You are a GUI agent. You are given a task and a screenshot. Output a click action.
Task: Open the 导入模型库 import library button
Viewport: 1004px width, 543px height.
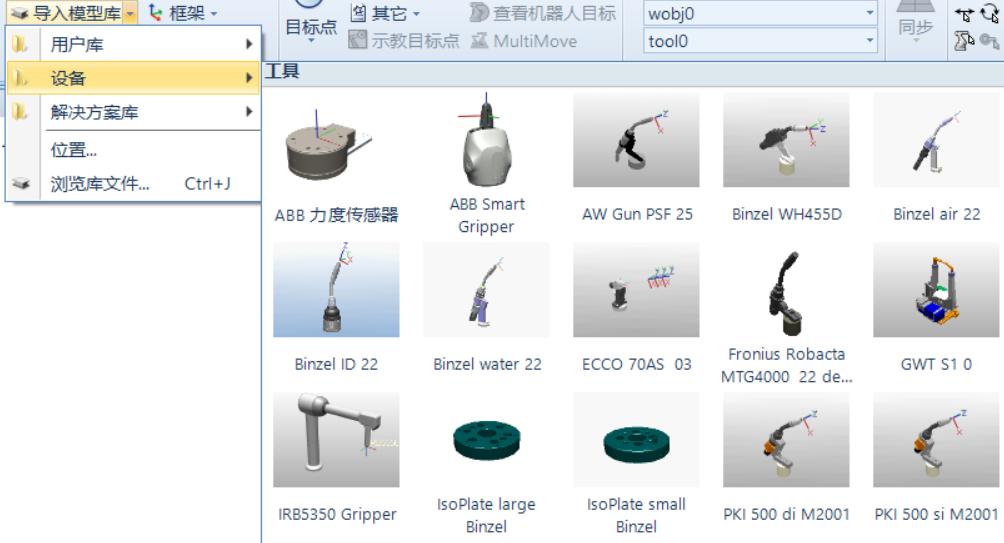pyautogui.click(x=66, y=13)
